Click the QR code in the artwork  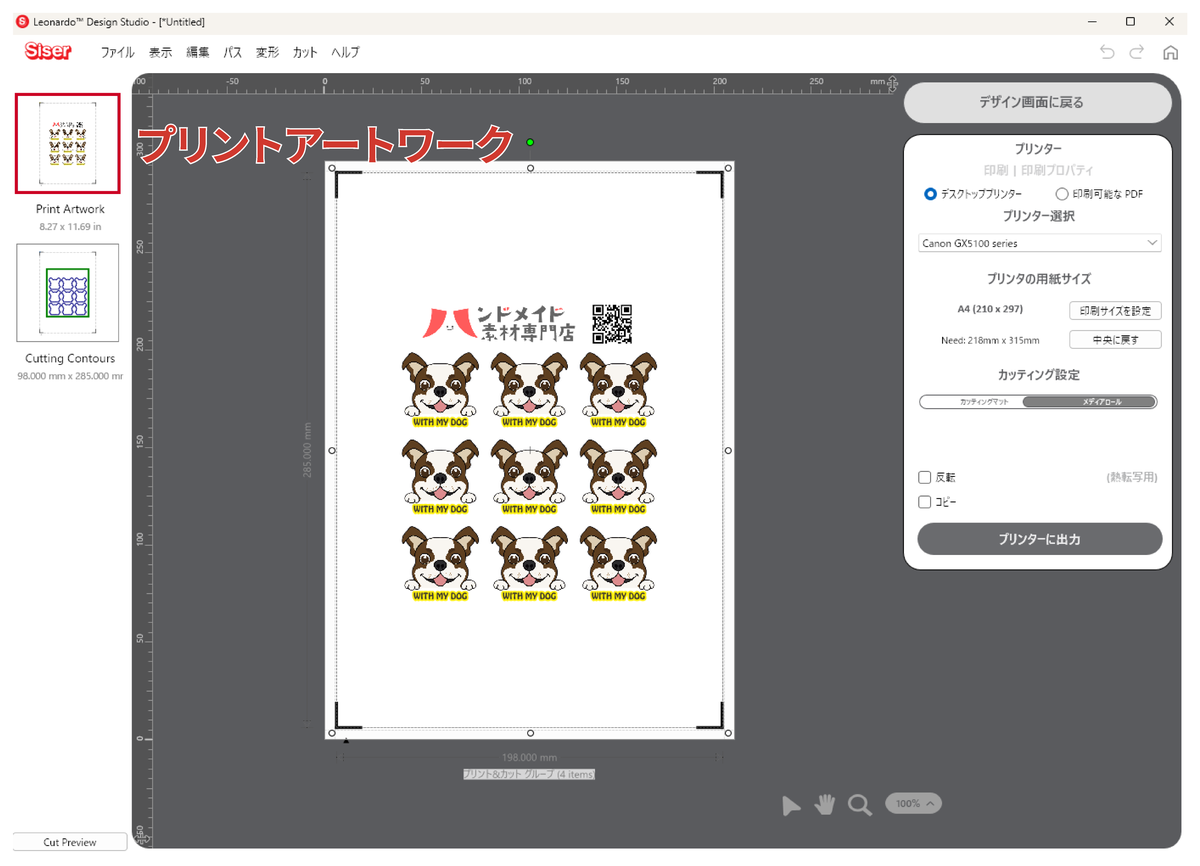[x=612, y=323]
